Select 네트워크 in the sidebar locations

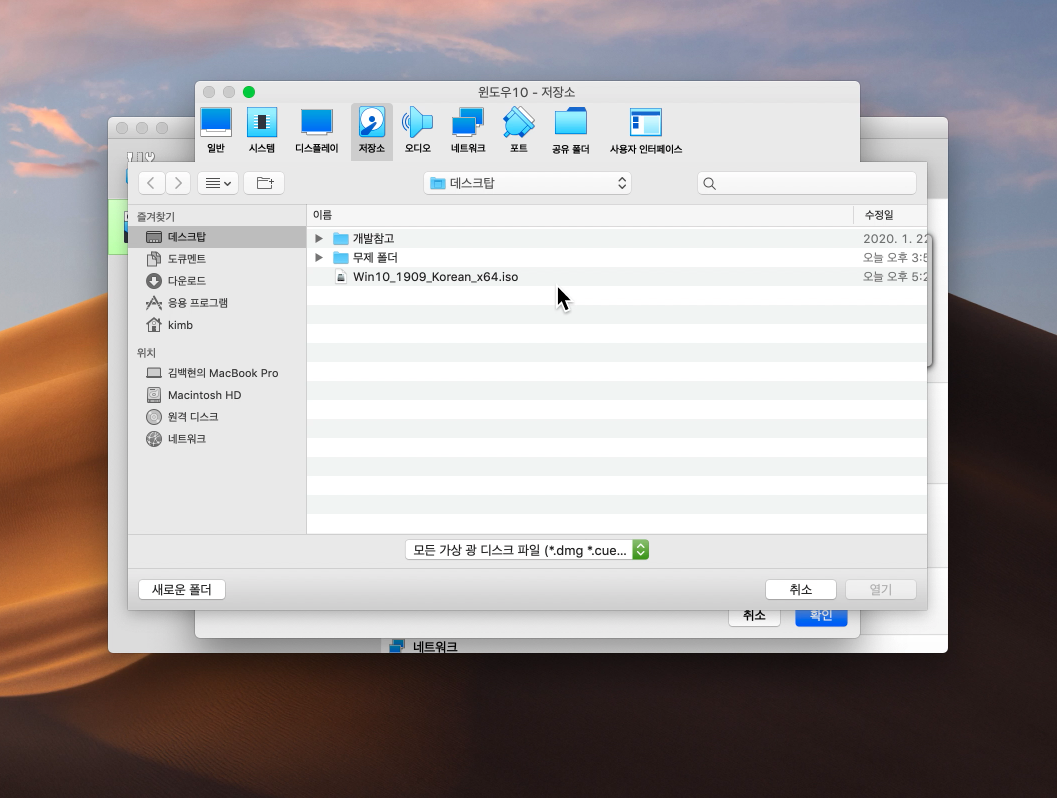click(217, 439)
